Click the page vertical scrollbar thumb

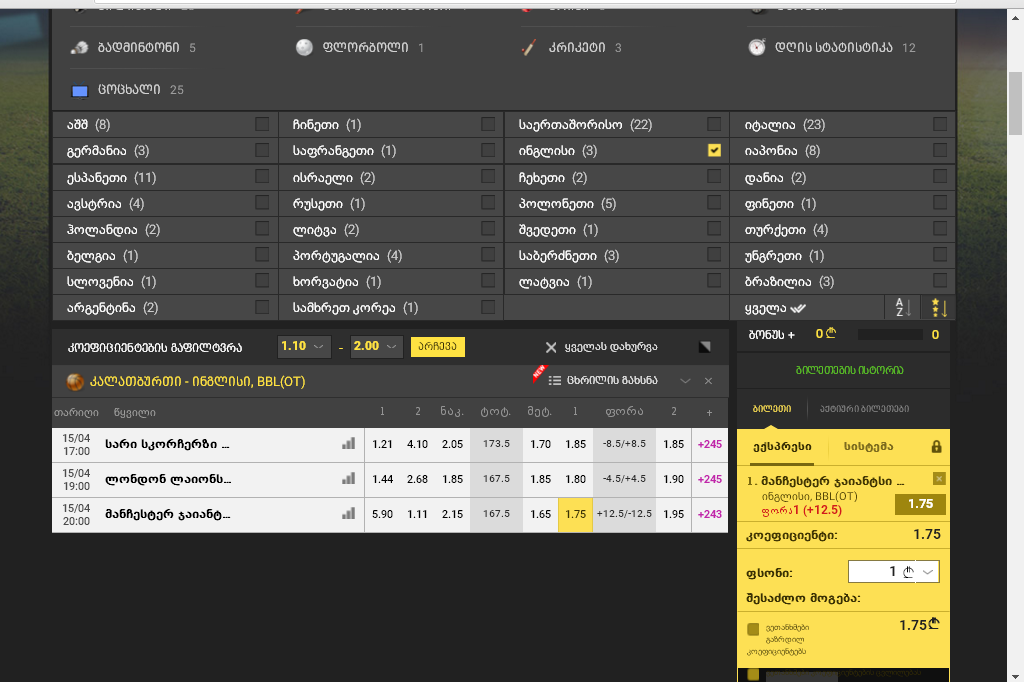pyautogui.click(x=1015, y=103)
